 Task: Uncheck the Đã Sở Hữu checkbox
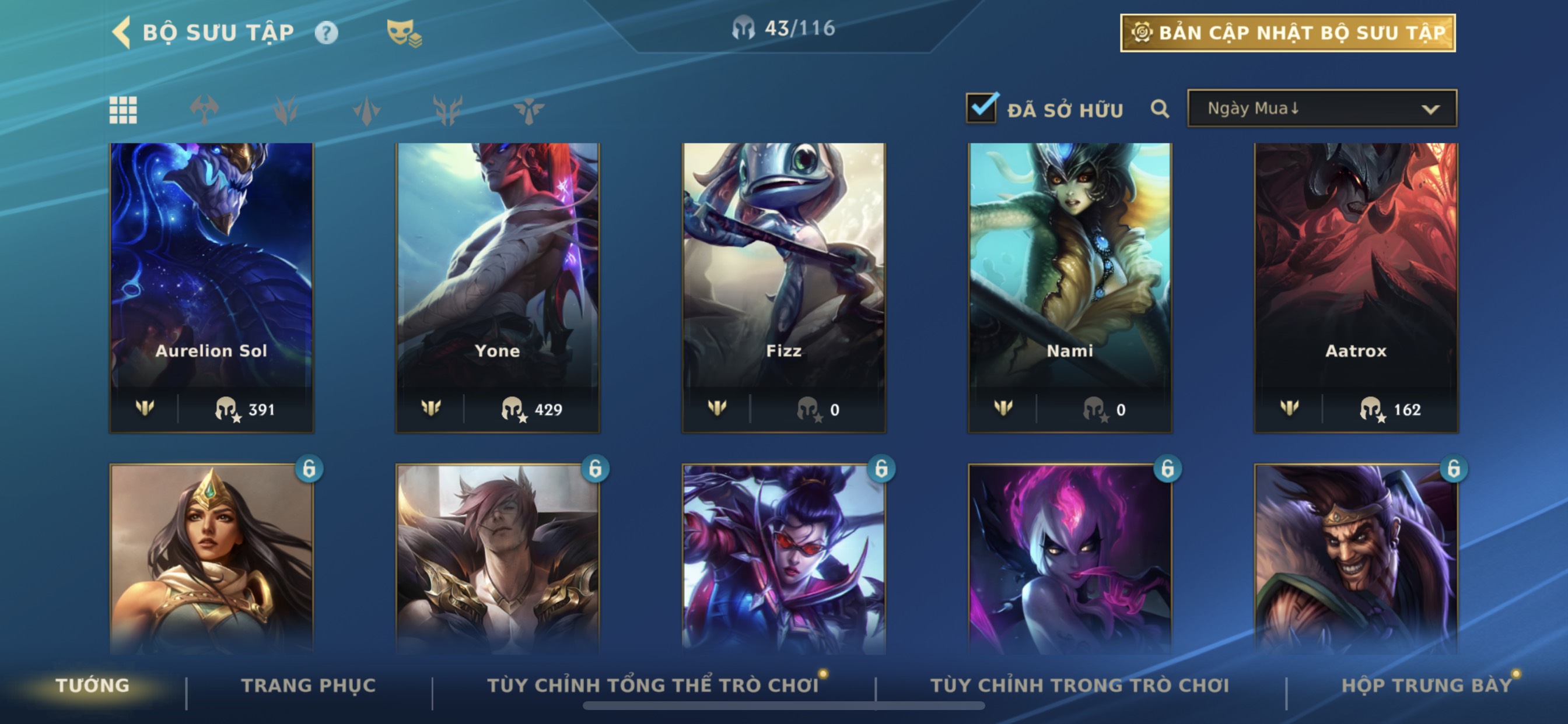(981, 108)
